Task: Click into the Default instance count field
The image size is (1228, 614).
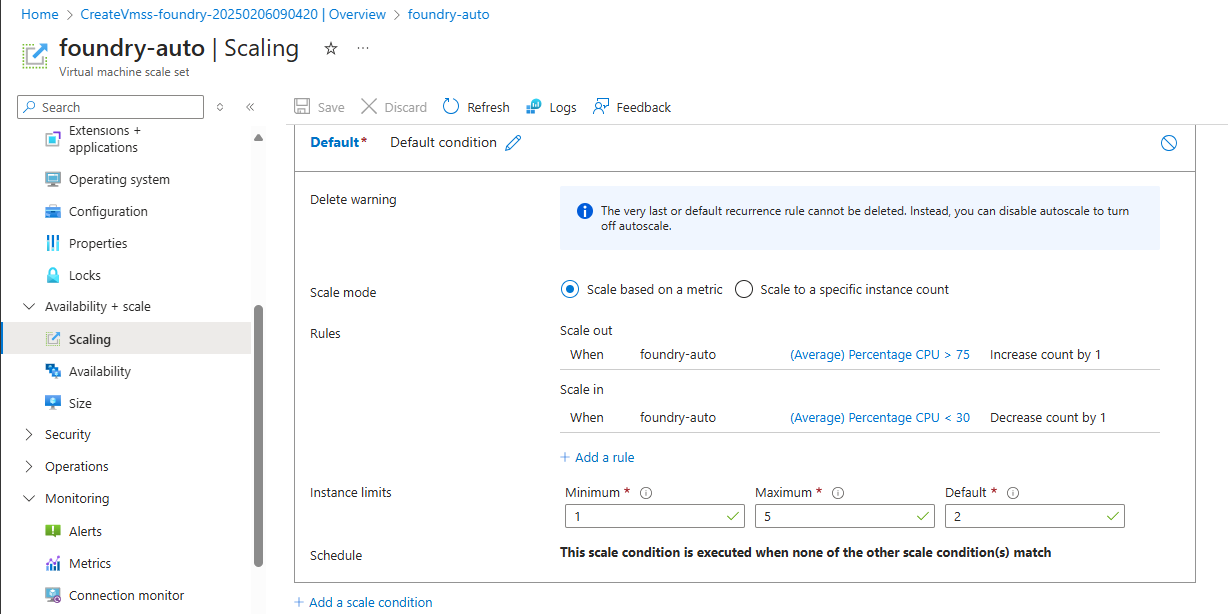Action: point(1035,516)
